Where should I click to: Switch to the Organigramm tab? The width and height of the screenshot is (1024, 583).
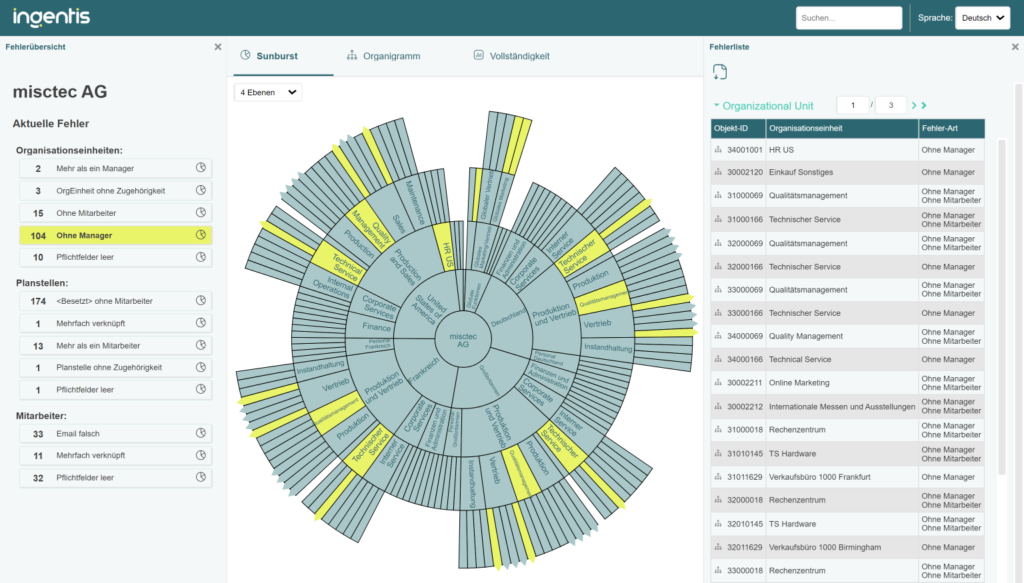click(x=383, y=55)
